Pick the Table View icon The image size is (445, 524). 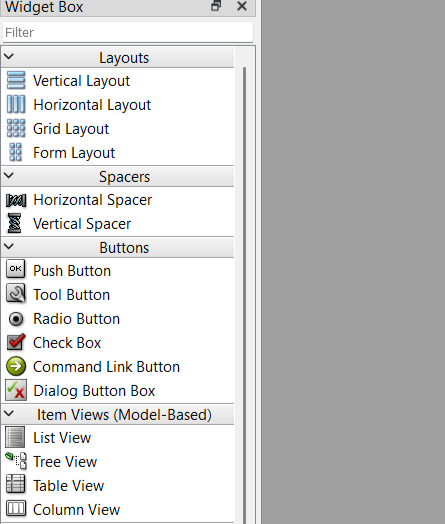tap(16, 485)
